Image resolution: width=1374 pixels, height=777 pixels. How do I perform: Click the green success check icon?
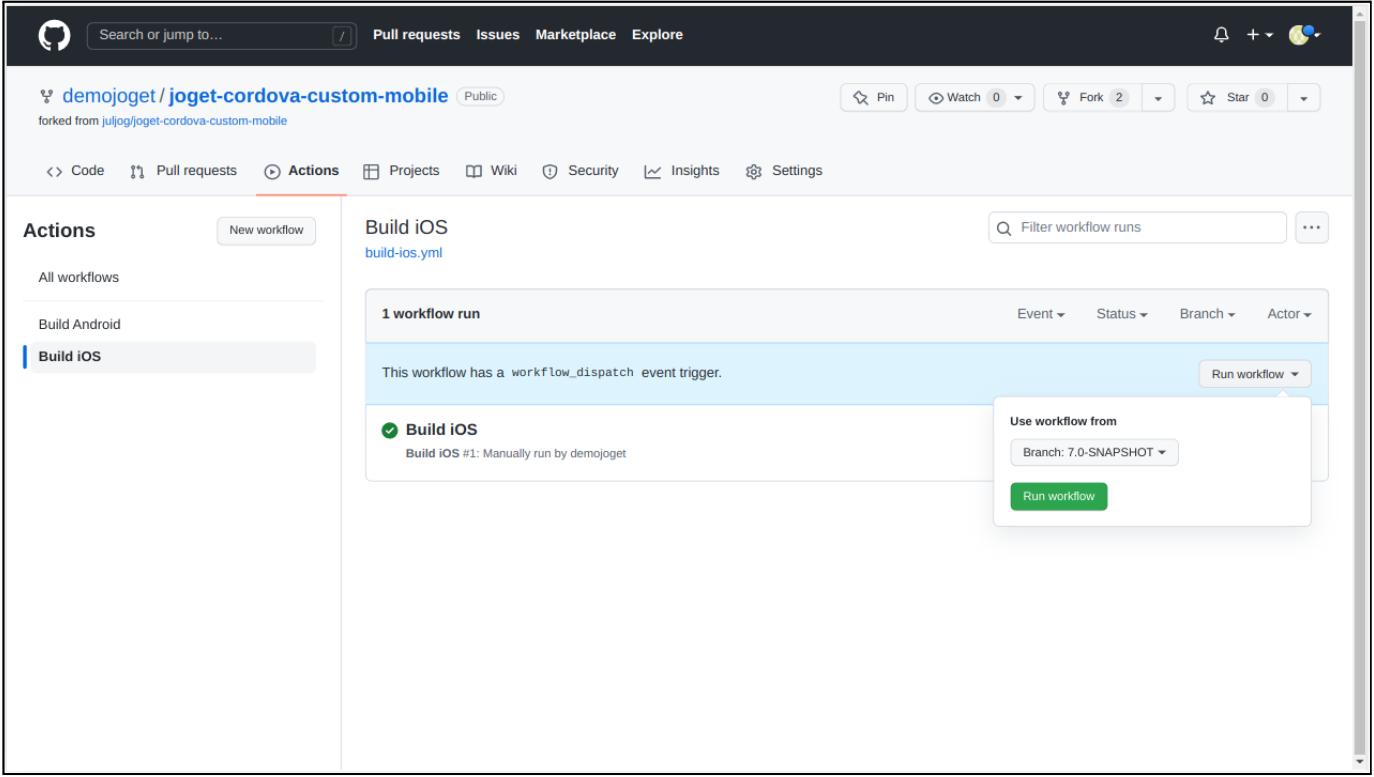click(390, 431)
